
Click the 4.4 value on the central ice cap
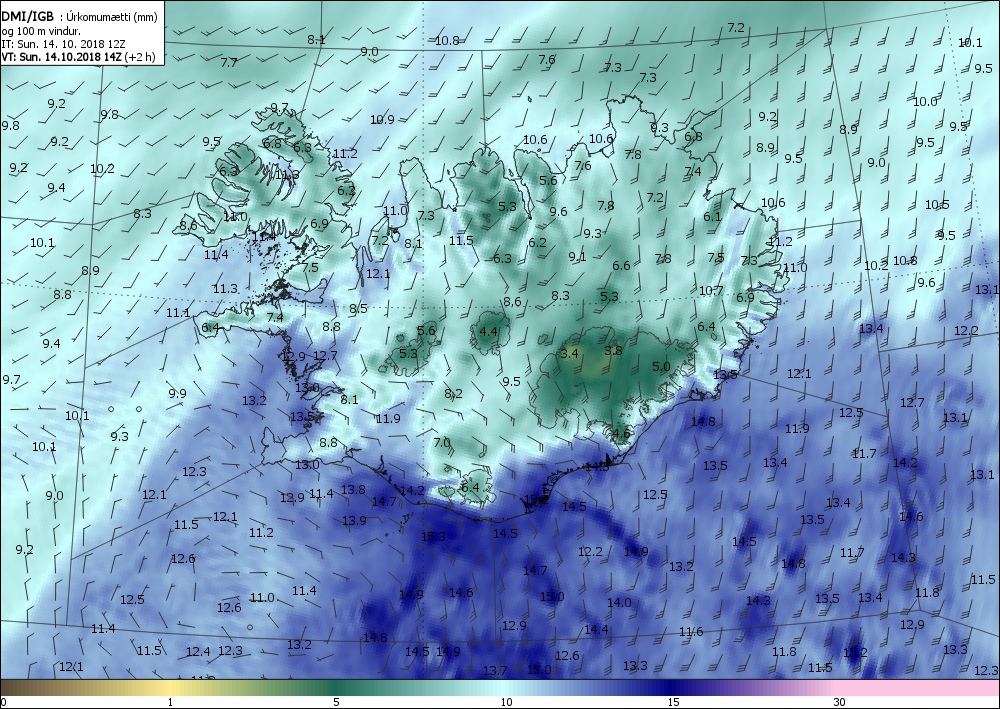tap(488, 331)
